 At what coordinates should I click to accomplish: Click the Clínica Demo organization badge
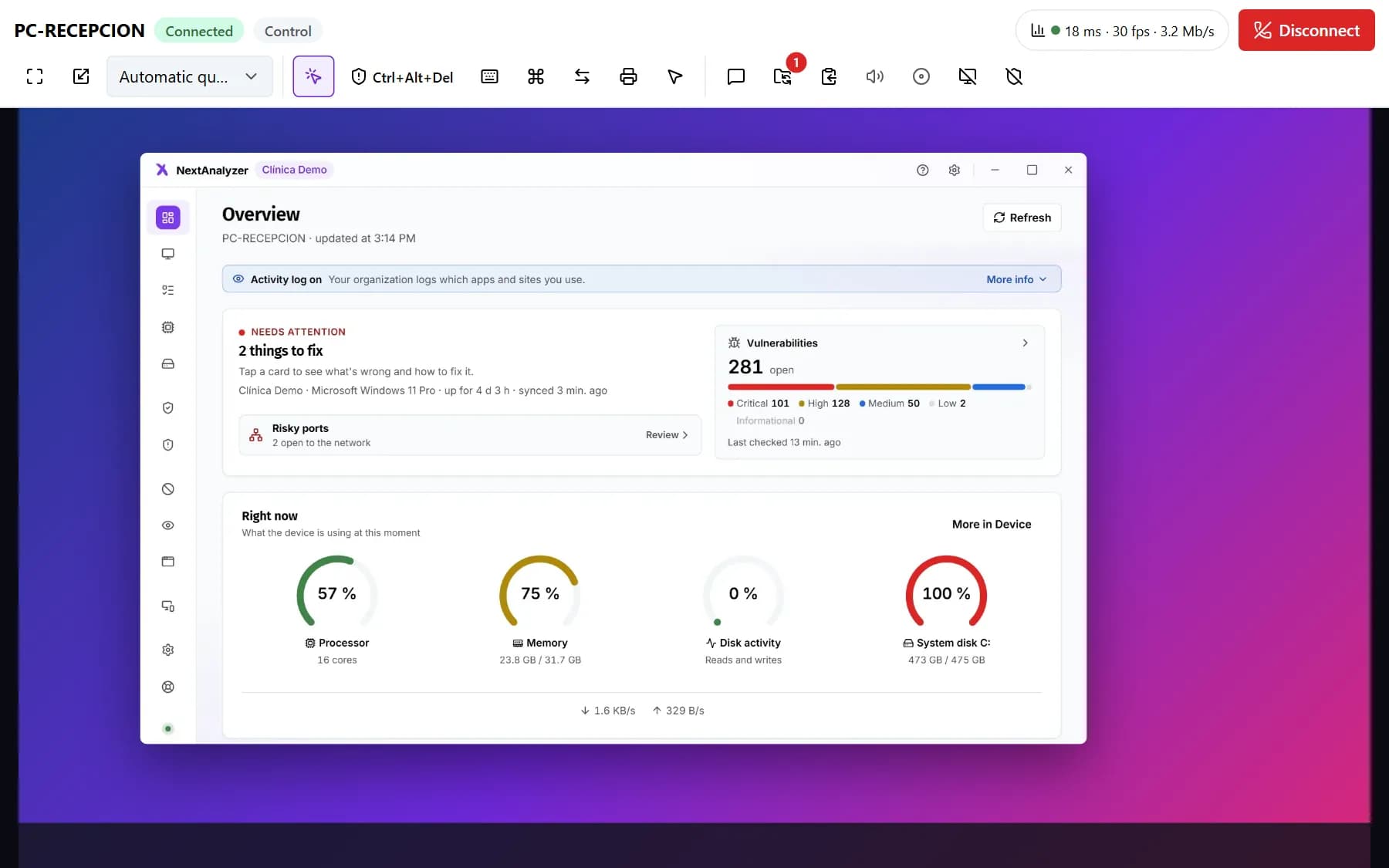(x=294, y=170)
